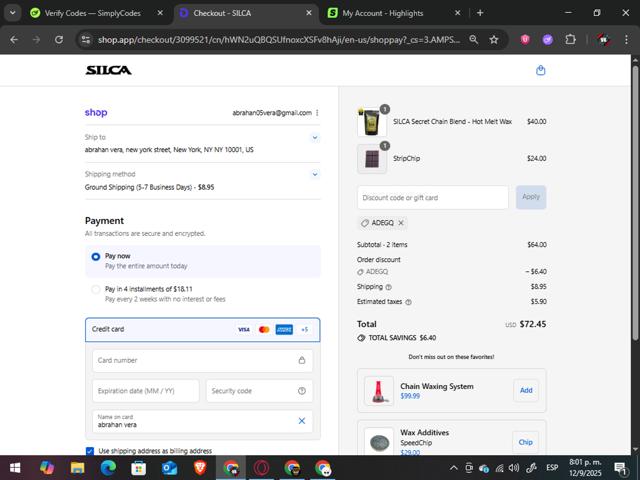Toggle Use shipping address as billing address

90,451
